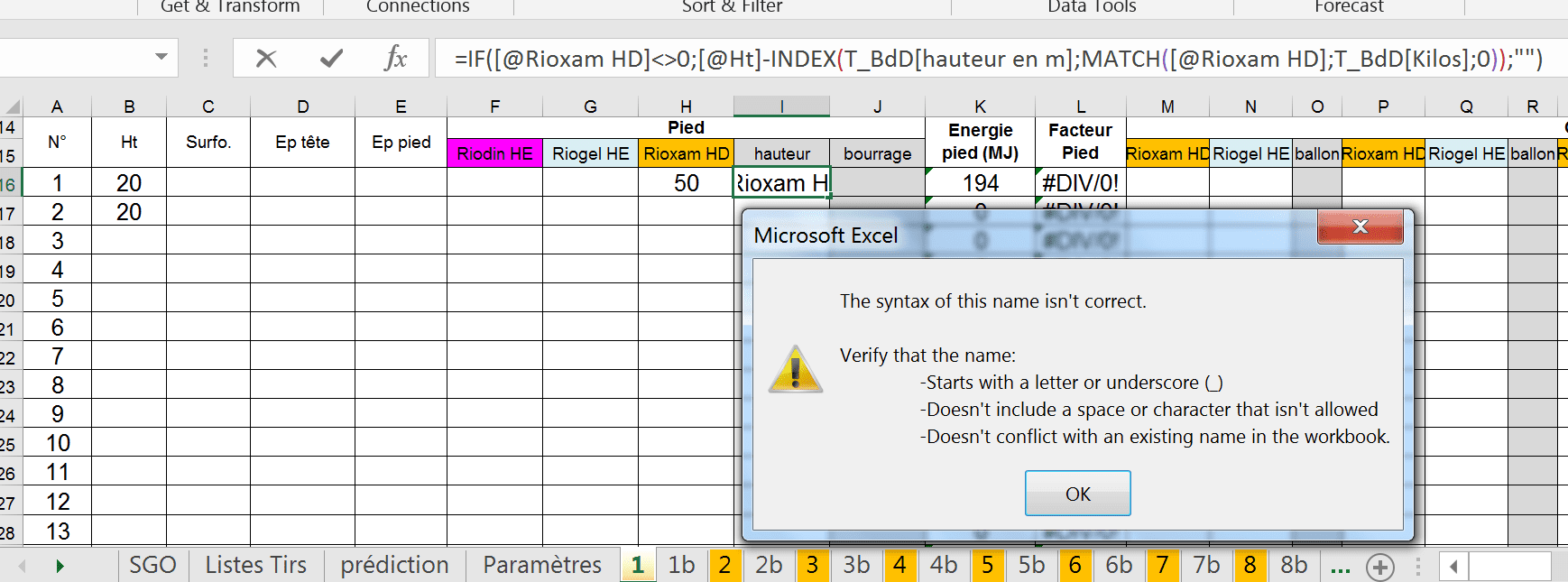This screenshot has width=1568, height=582.
Task: Switch to the SGO sheet tab
Action: 152,565
